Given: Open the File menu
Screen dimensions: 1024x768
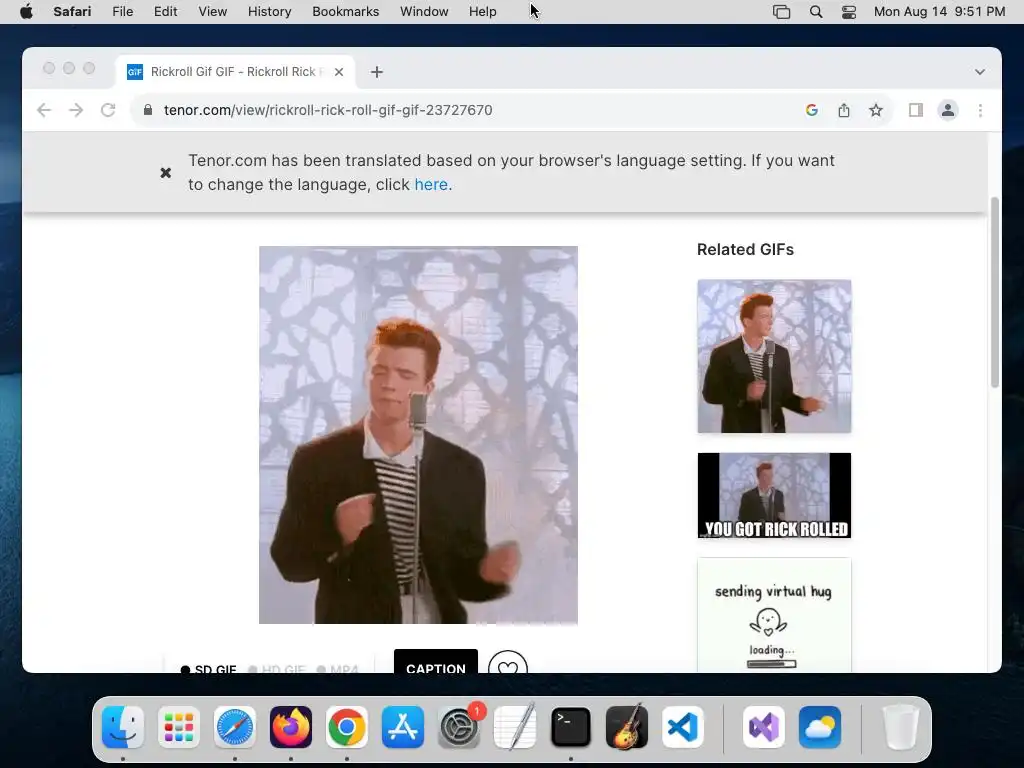Looking at the screenshot, I should click(122, 12).
